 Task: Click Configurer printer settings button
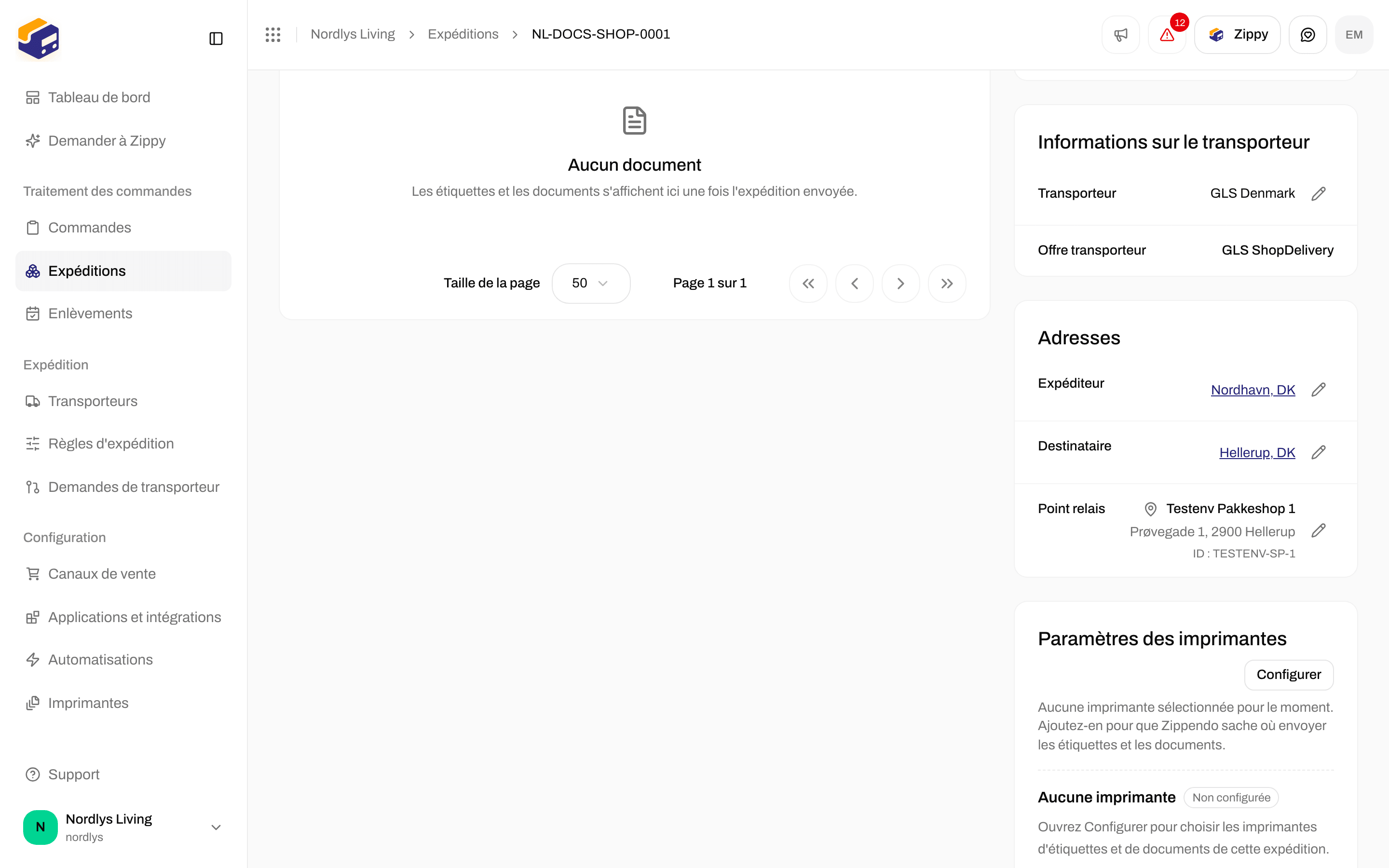(x=1289, y=675)
